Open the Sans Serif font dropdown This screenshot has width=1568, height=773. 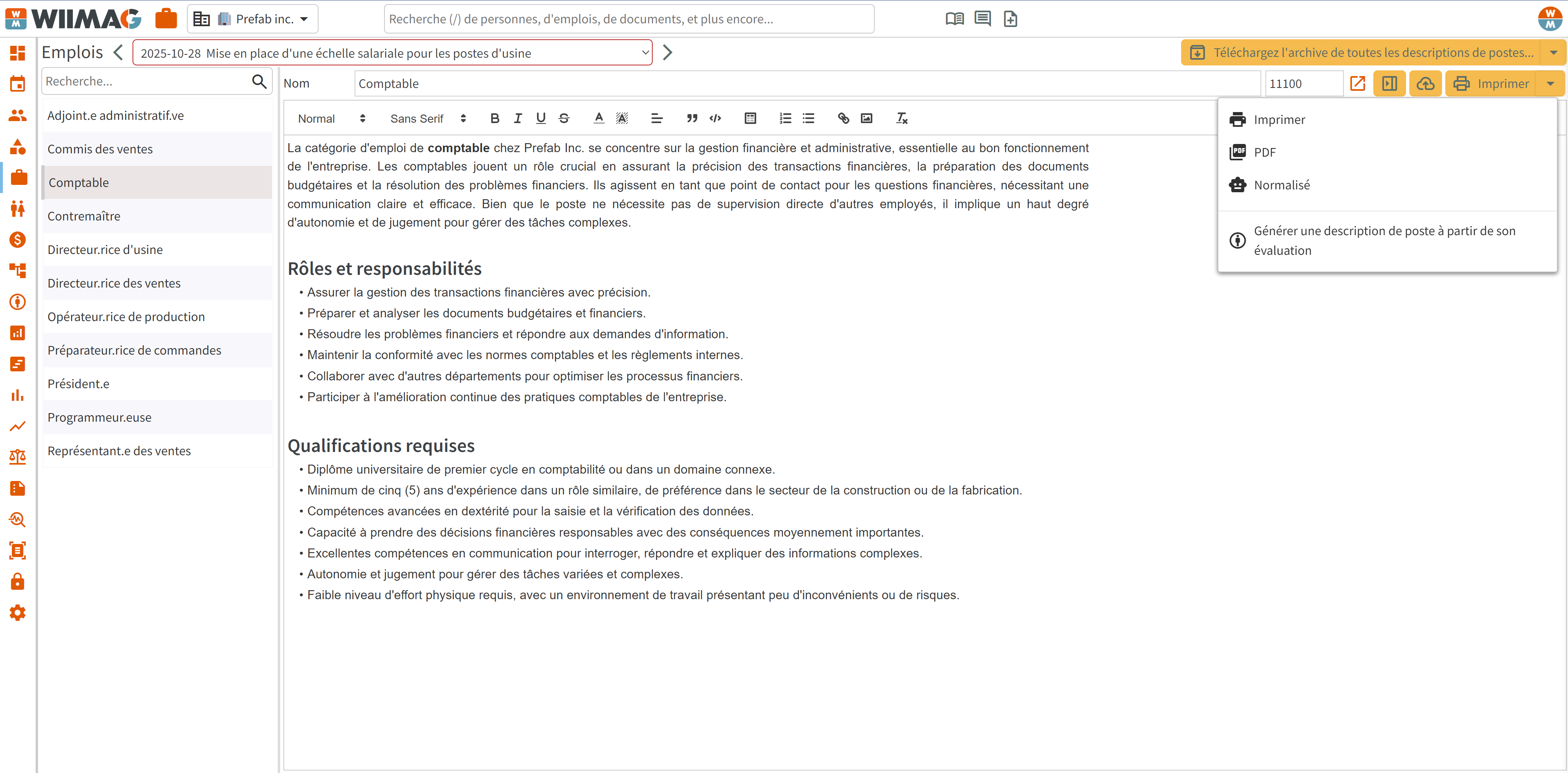coord(428,118)
